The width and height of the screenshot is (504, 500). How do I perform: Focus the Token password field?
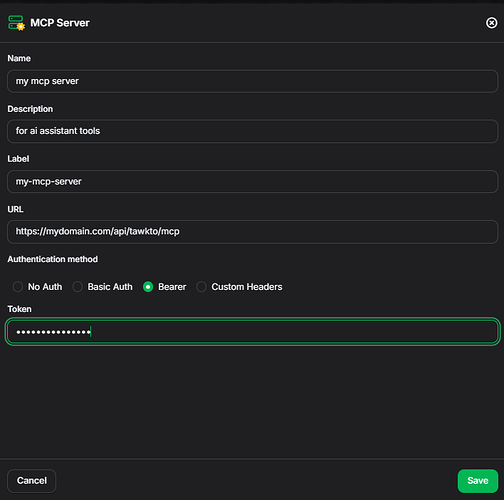point(252,332)
